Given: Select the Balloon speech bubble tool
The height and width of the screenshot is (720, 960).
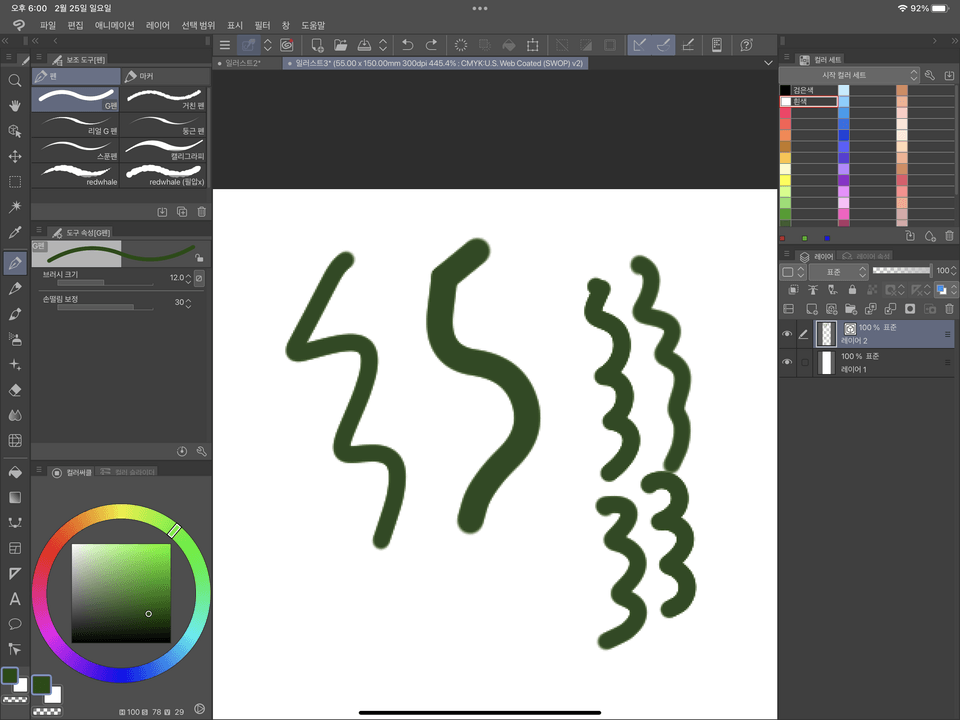Looking at the screenshot, I should pos(15,624).
